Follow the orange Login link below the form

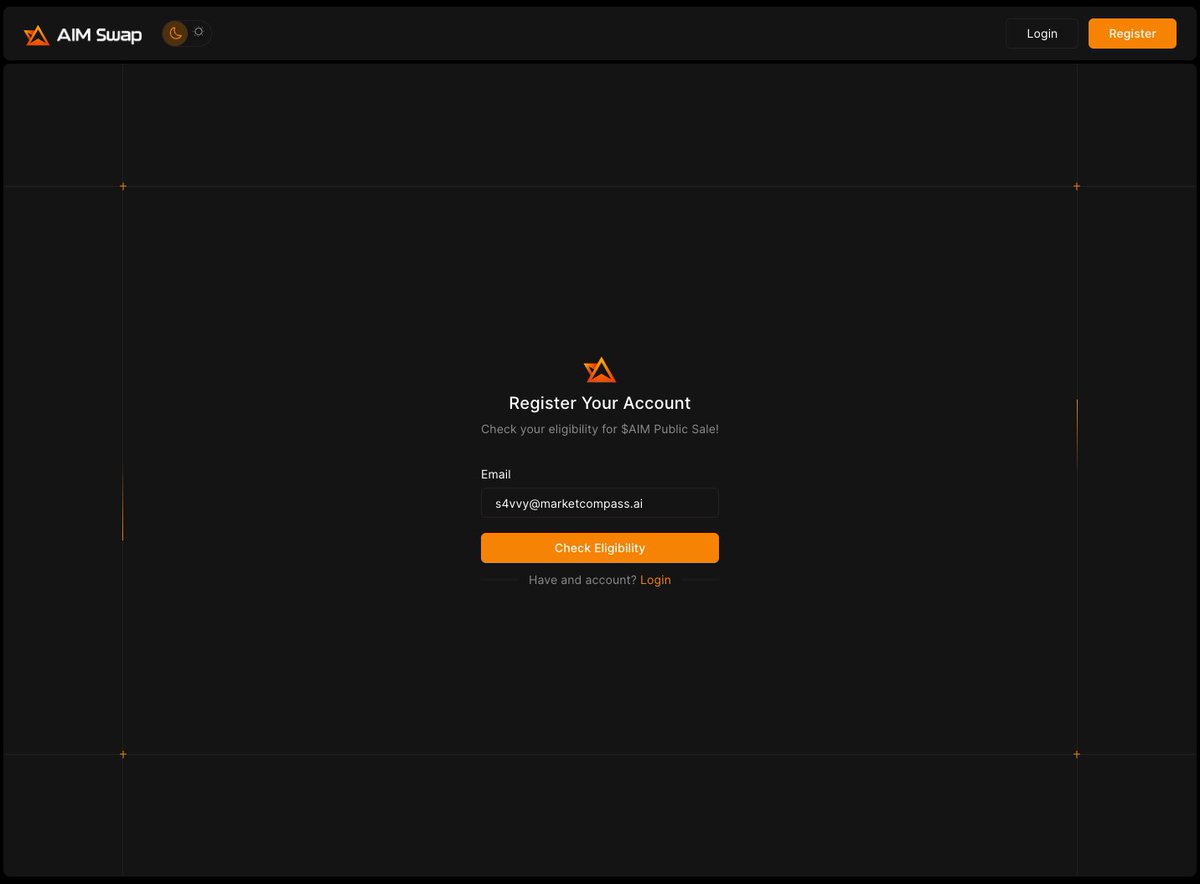[x=655, y=580]
